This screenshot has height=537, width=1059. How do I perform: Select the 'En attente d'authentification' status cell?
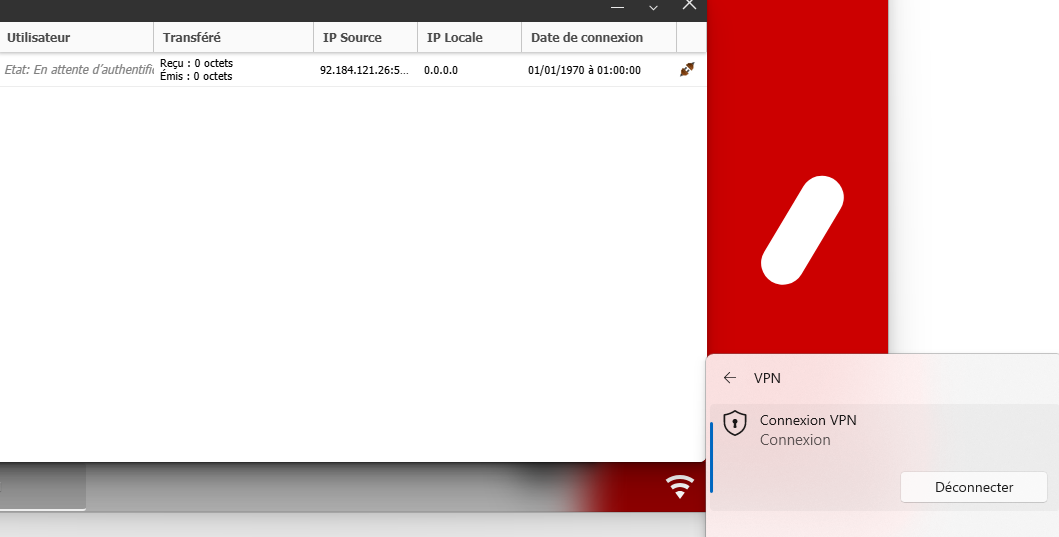[78, 70]
